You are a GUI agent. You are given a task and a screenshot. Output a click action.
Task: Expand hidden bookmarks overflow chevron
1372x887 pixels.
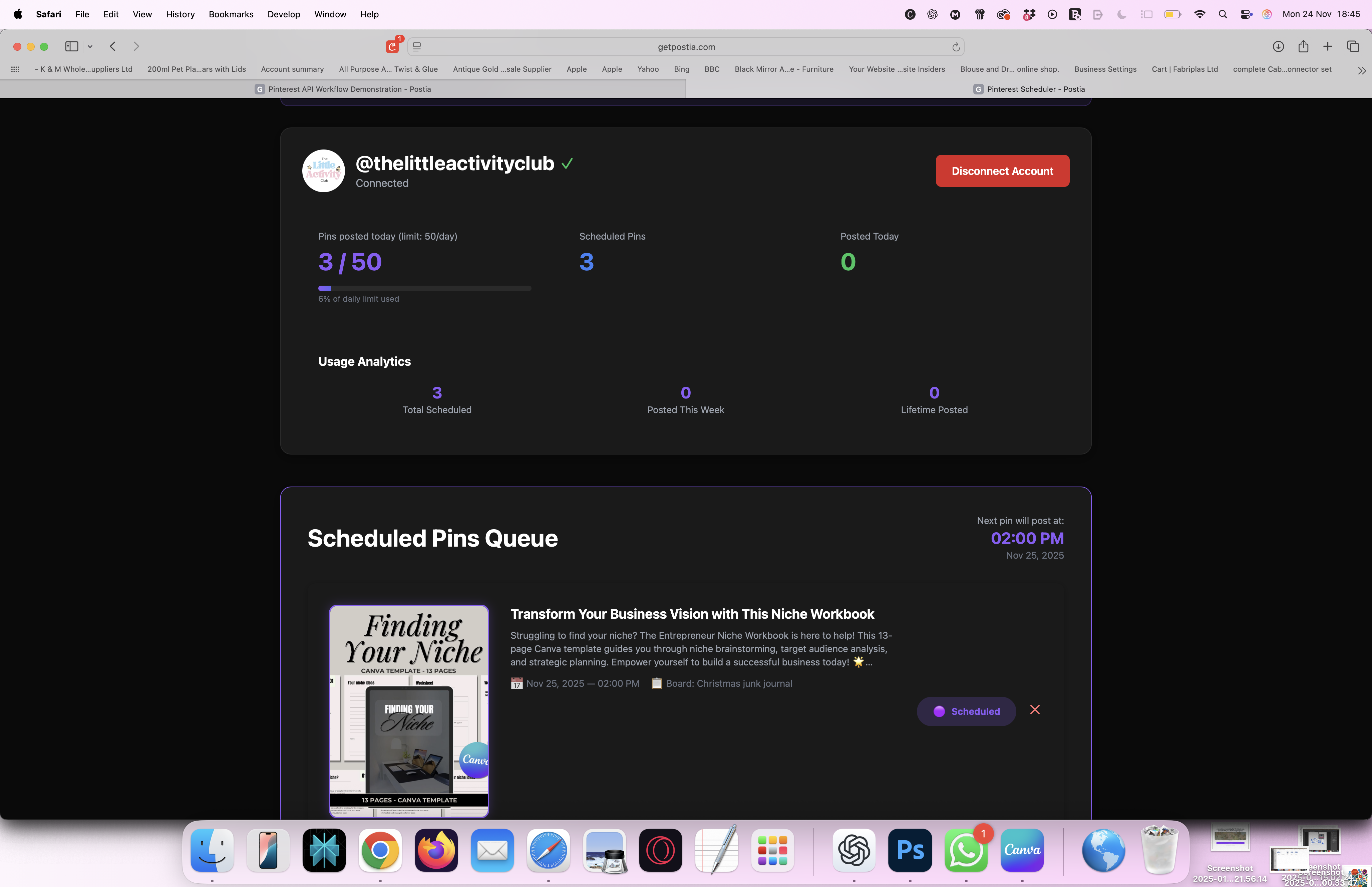point(1362,70)
